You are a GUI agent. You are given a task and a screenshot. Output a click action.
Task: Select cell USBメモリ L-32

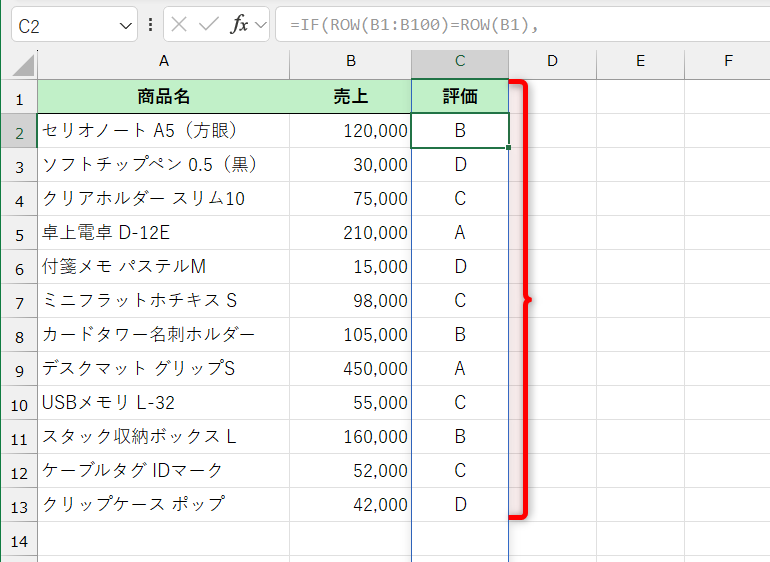tap(164, 402)
